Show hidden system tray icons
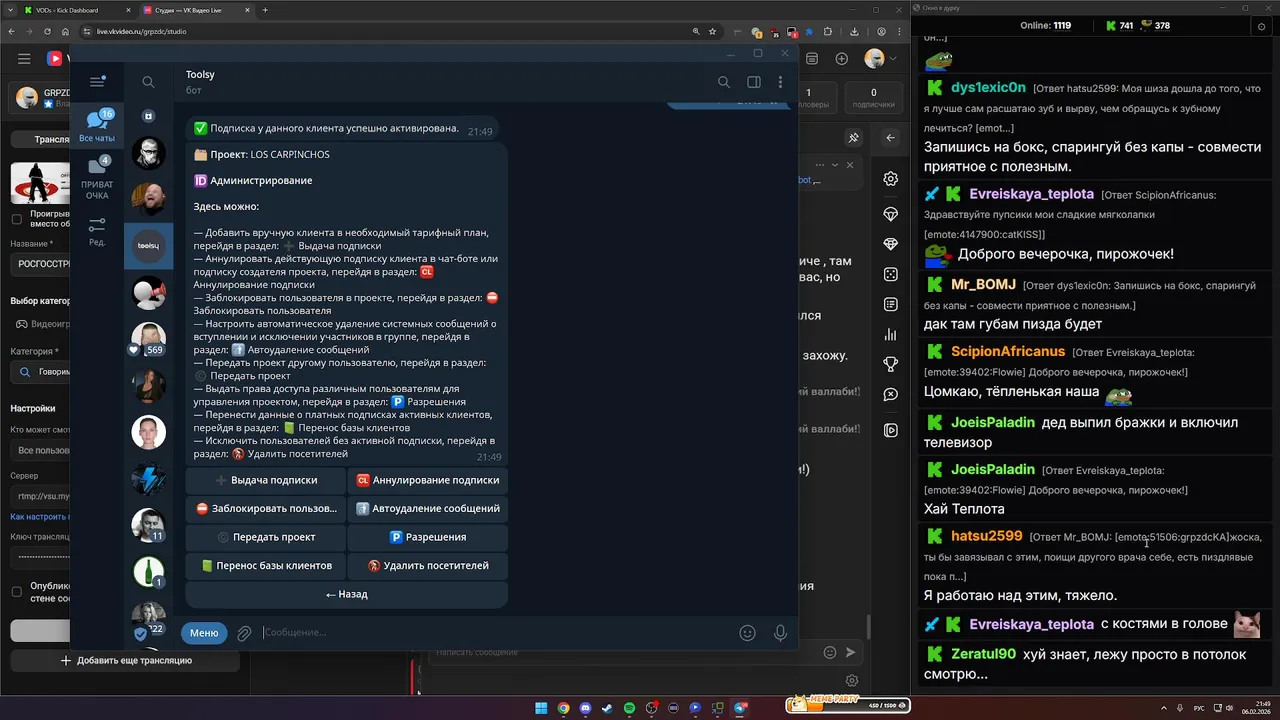 click(x=1164, y=708)
